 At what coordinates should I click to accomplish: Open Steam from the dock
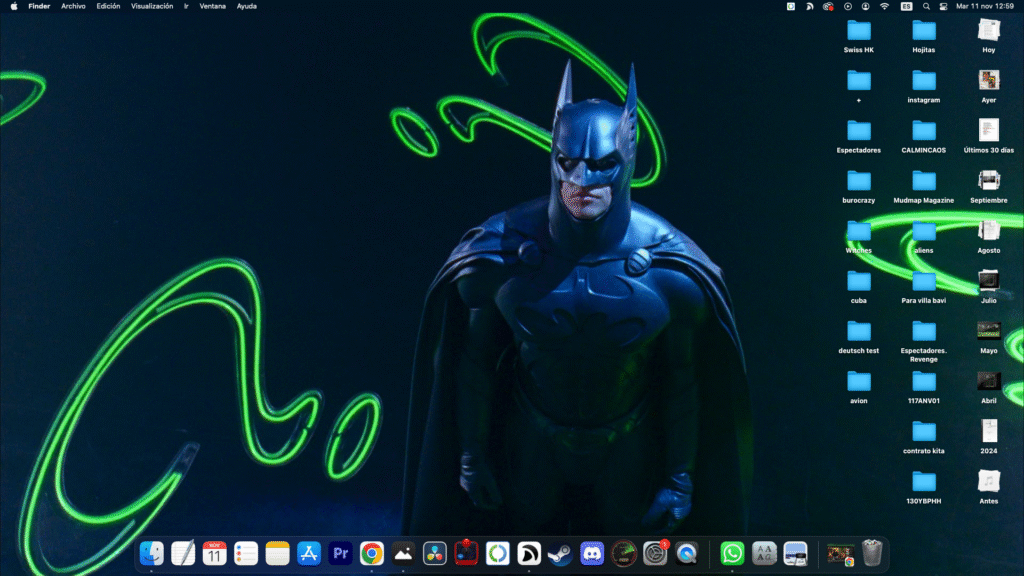[x=561, y=553]
